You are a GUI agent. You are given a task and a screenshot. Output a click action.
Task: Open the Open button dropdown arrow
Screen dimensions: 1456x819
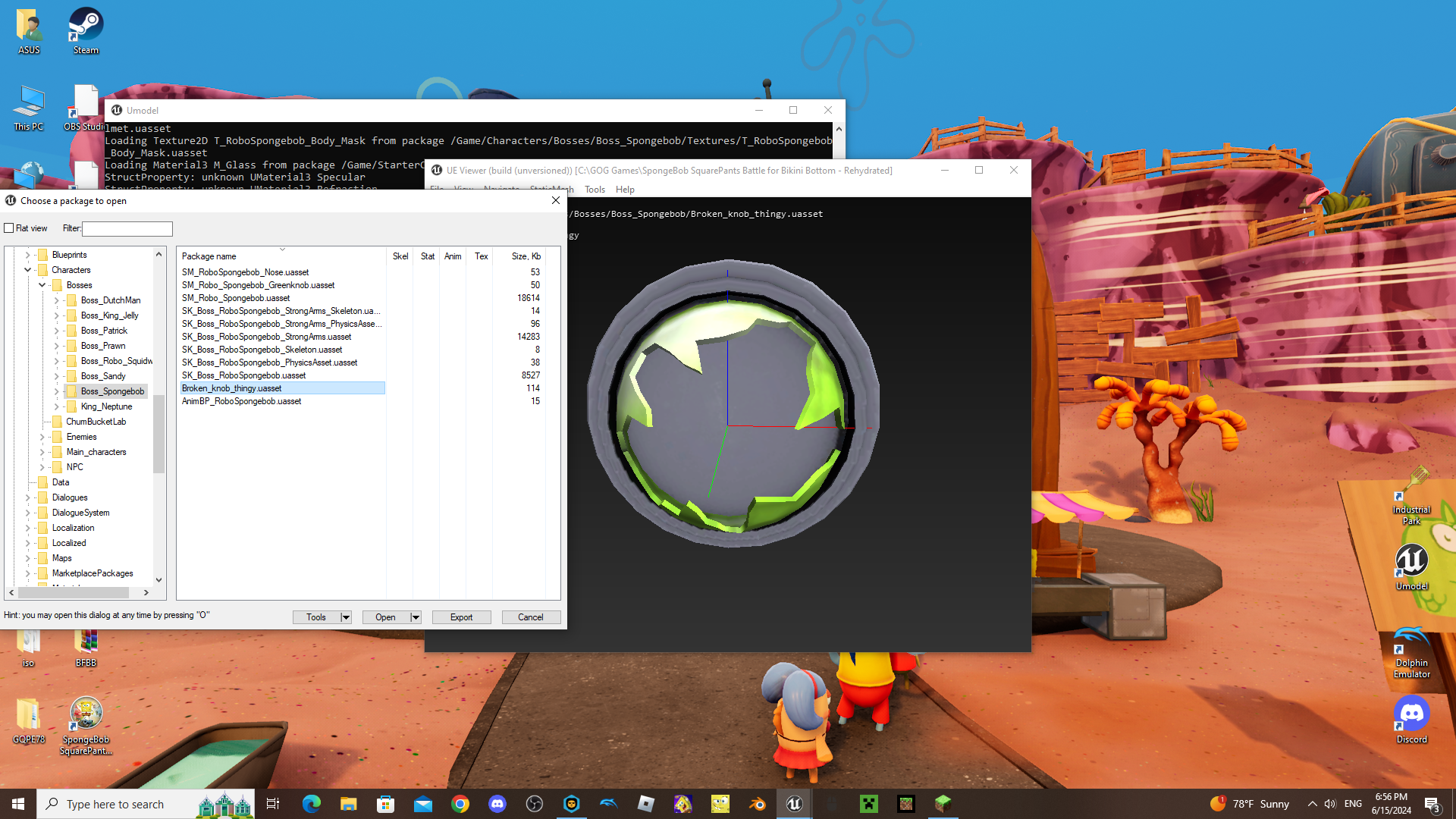416,617
